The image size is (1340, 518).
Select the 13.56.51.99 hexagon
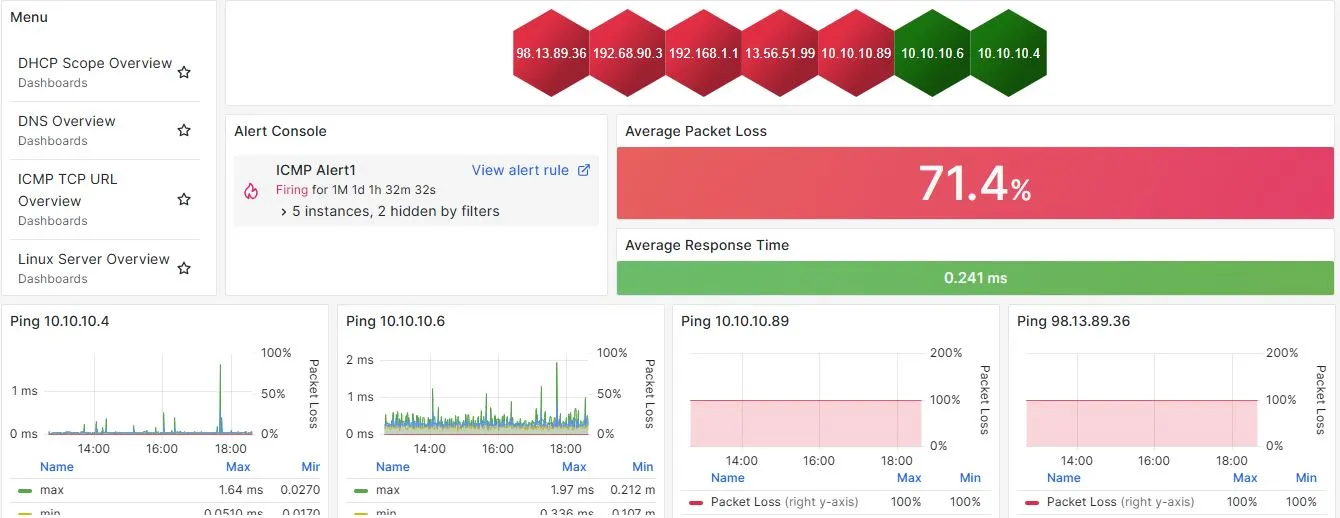point(780,53)
